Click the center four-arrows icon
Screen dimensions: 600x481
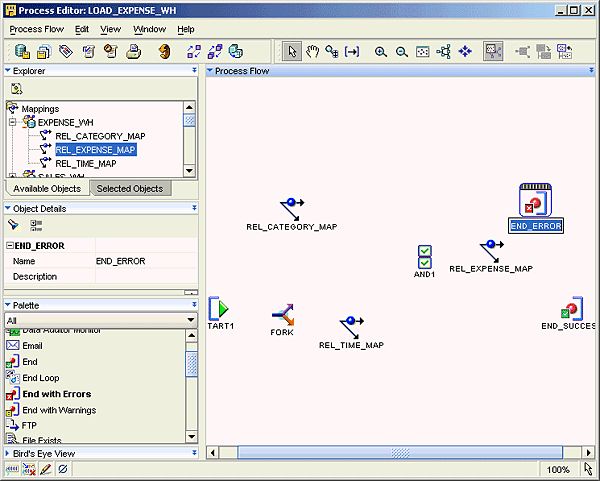[465, 51]
